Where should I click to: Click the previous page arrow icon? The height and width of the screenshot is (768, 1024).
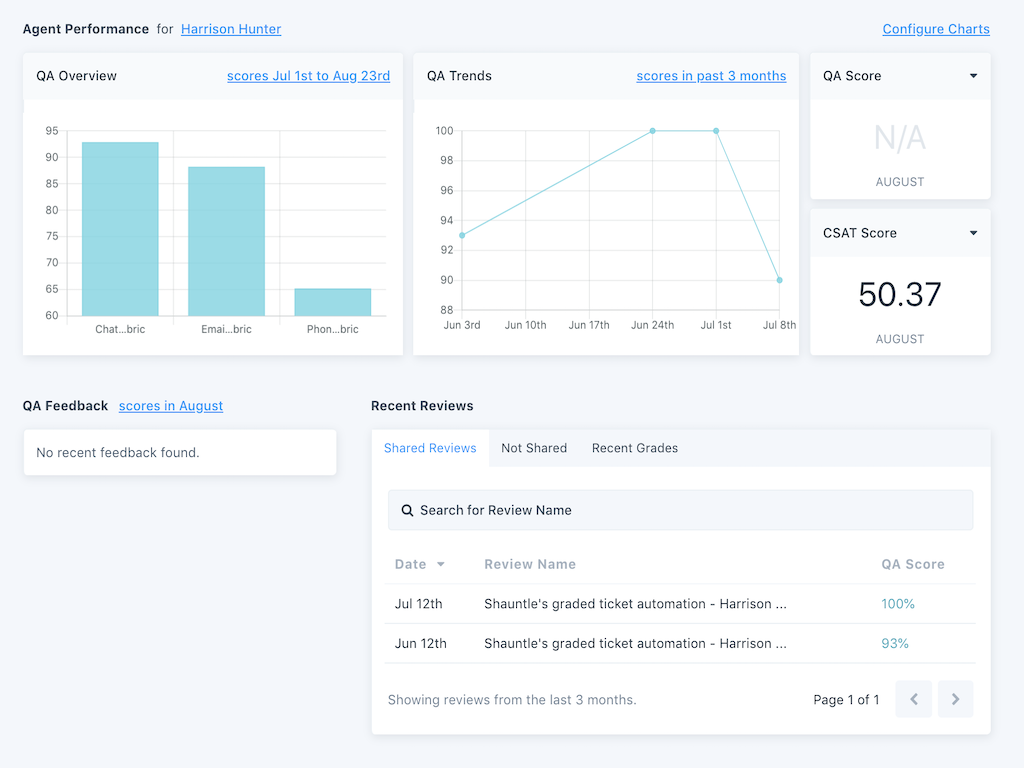pos(913,699)
